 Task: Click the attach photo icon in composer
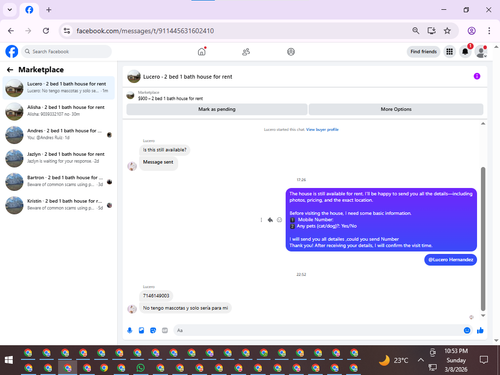(x=141, y=330)
